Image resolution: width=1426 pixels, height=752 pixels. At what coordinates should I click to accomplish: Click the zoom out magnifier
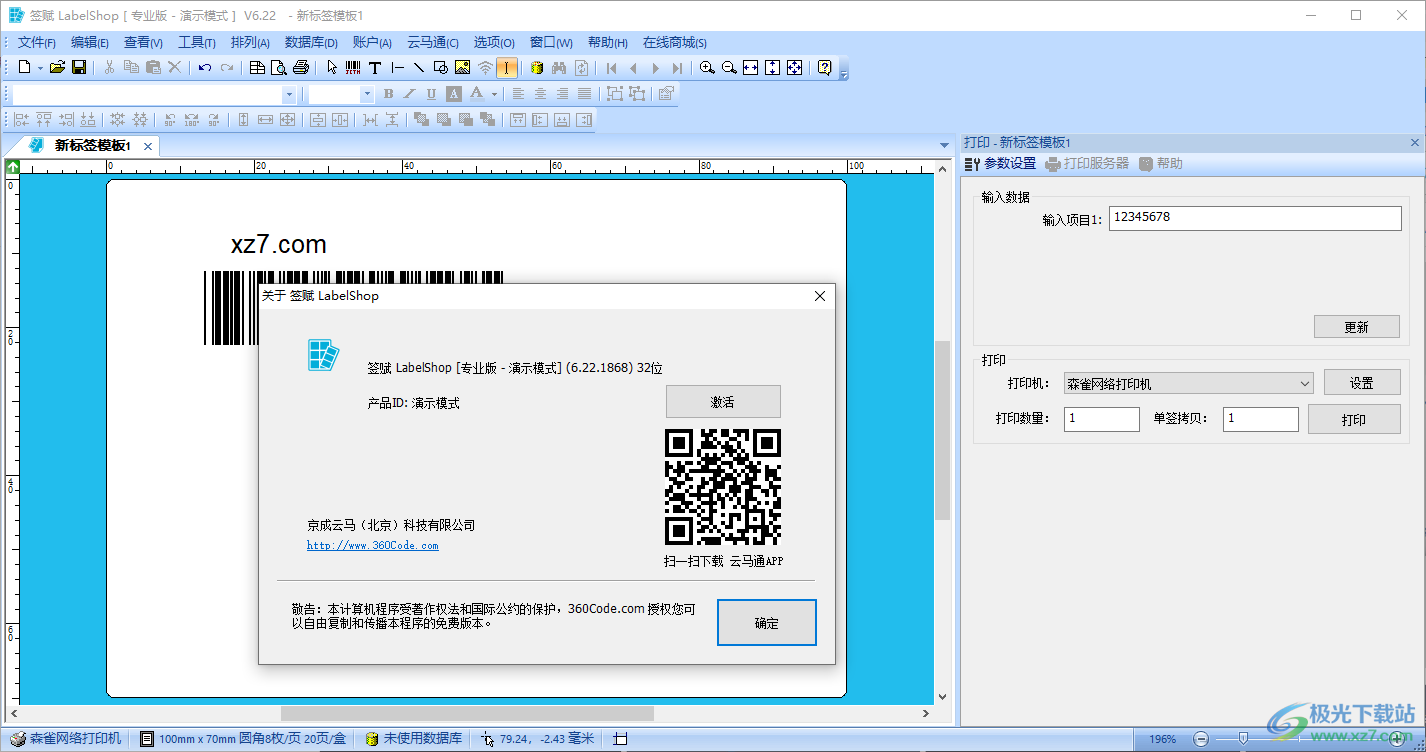point(729,68)
